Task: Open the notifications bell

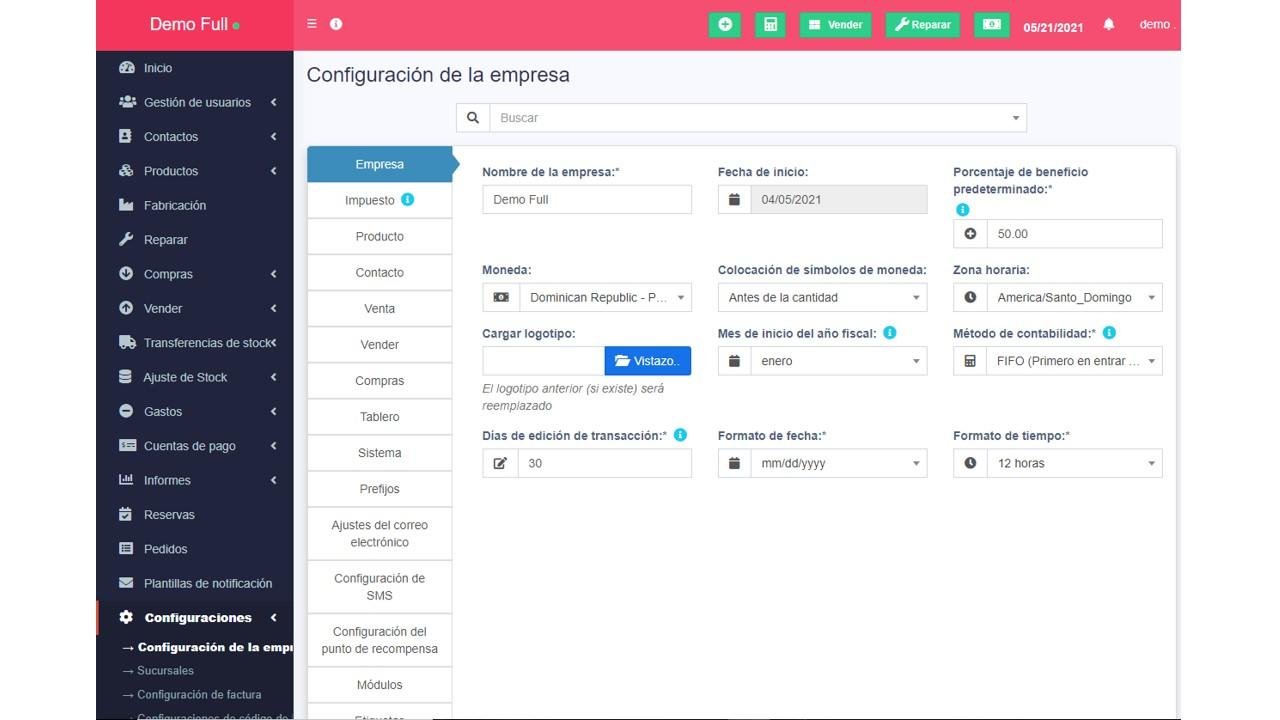Action: (x=1109, y=25)
